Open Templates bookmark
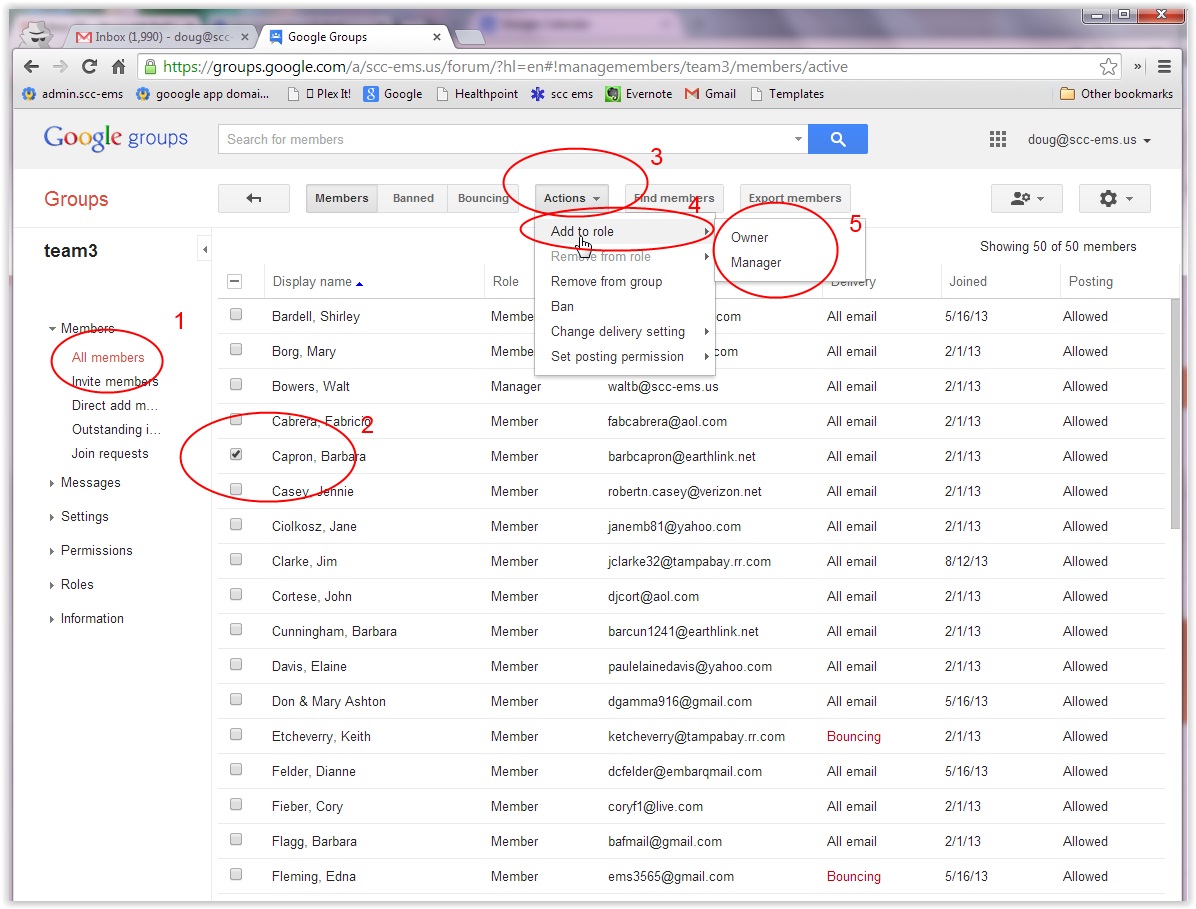 787,94
